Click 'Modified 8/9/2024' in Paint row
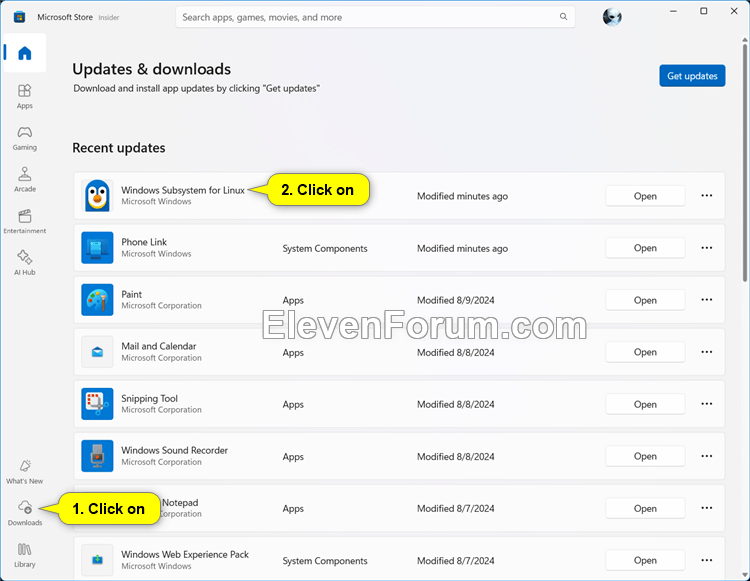 455,300
